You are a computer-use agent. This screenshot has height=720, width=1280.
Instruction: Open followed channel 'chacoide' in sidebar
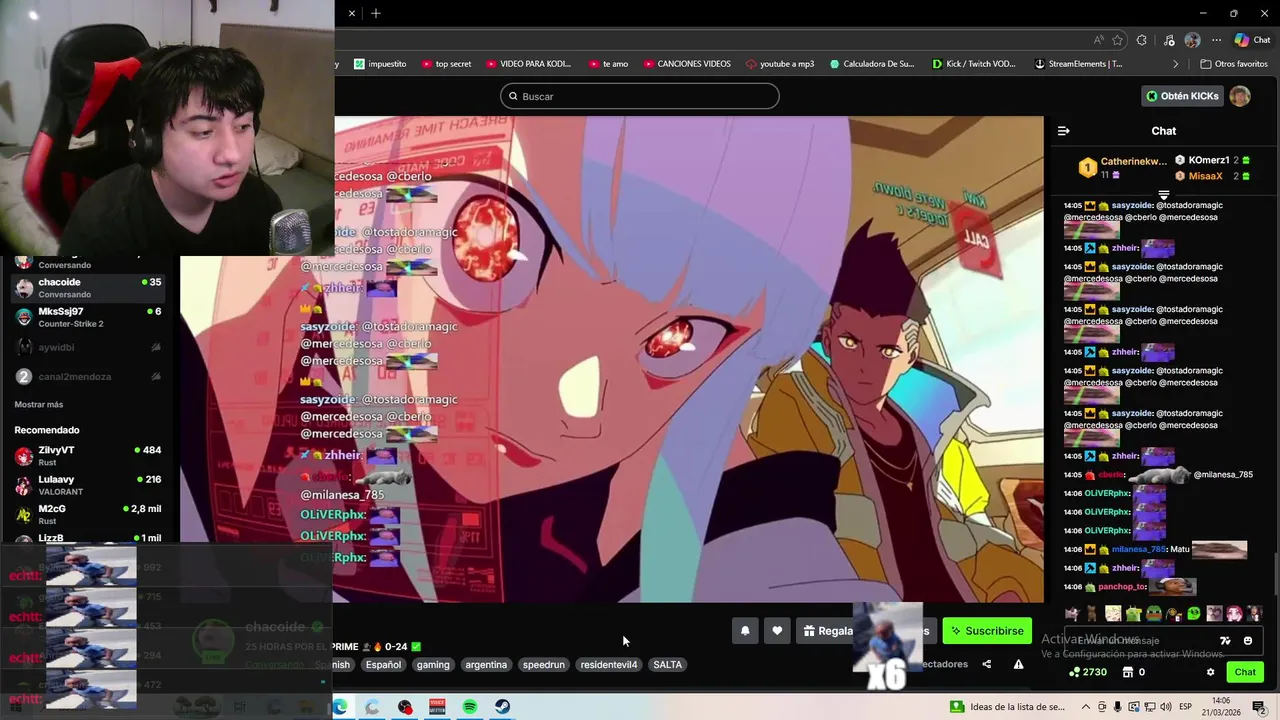88,288
